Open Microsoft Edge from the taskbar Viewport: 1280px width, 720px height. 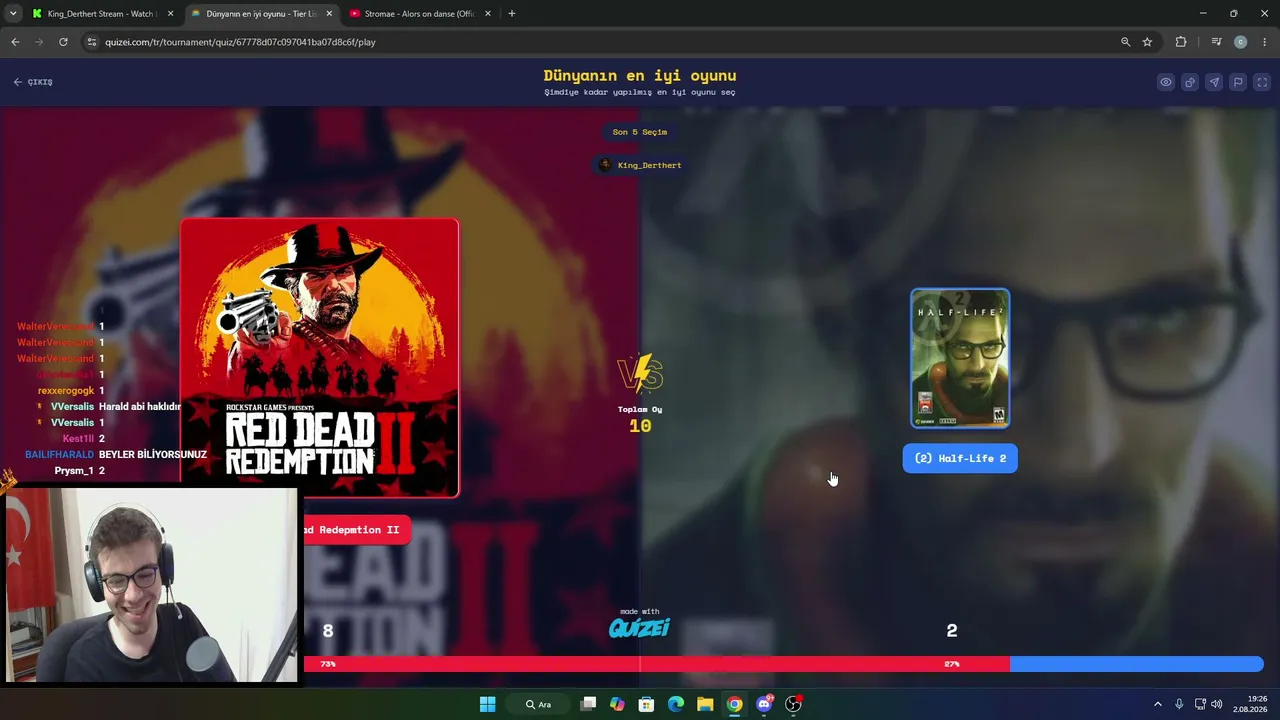(676, 704)
